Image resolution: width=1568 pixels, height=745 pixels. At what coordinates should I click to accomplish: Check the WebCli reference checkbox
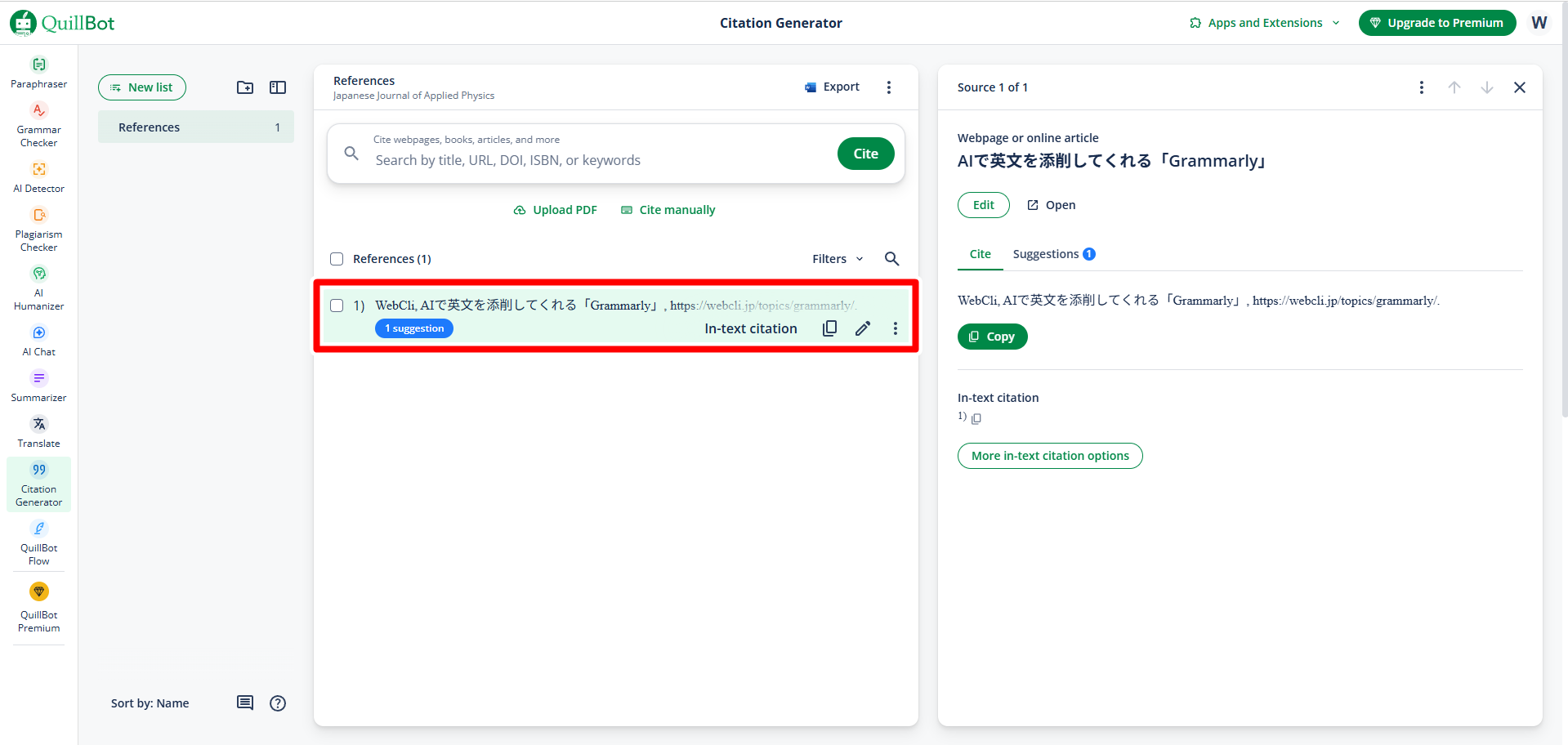pos(337,306)
